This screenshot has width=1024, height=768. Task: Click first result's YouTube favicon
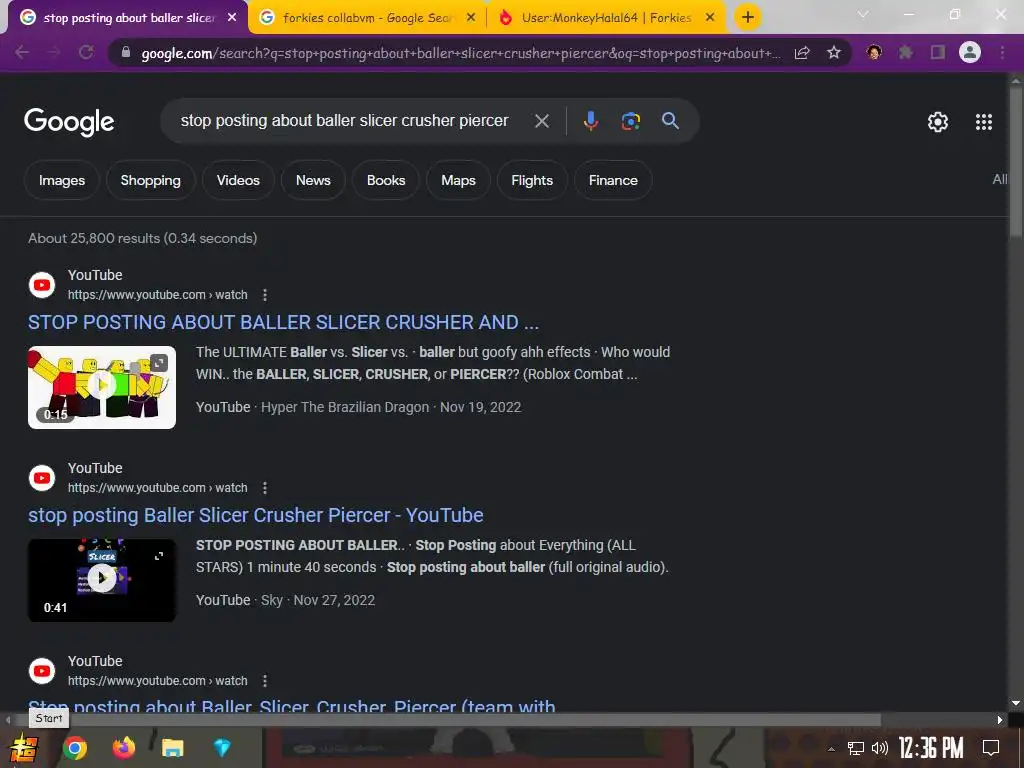42,285
